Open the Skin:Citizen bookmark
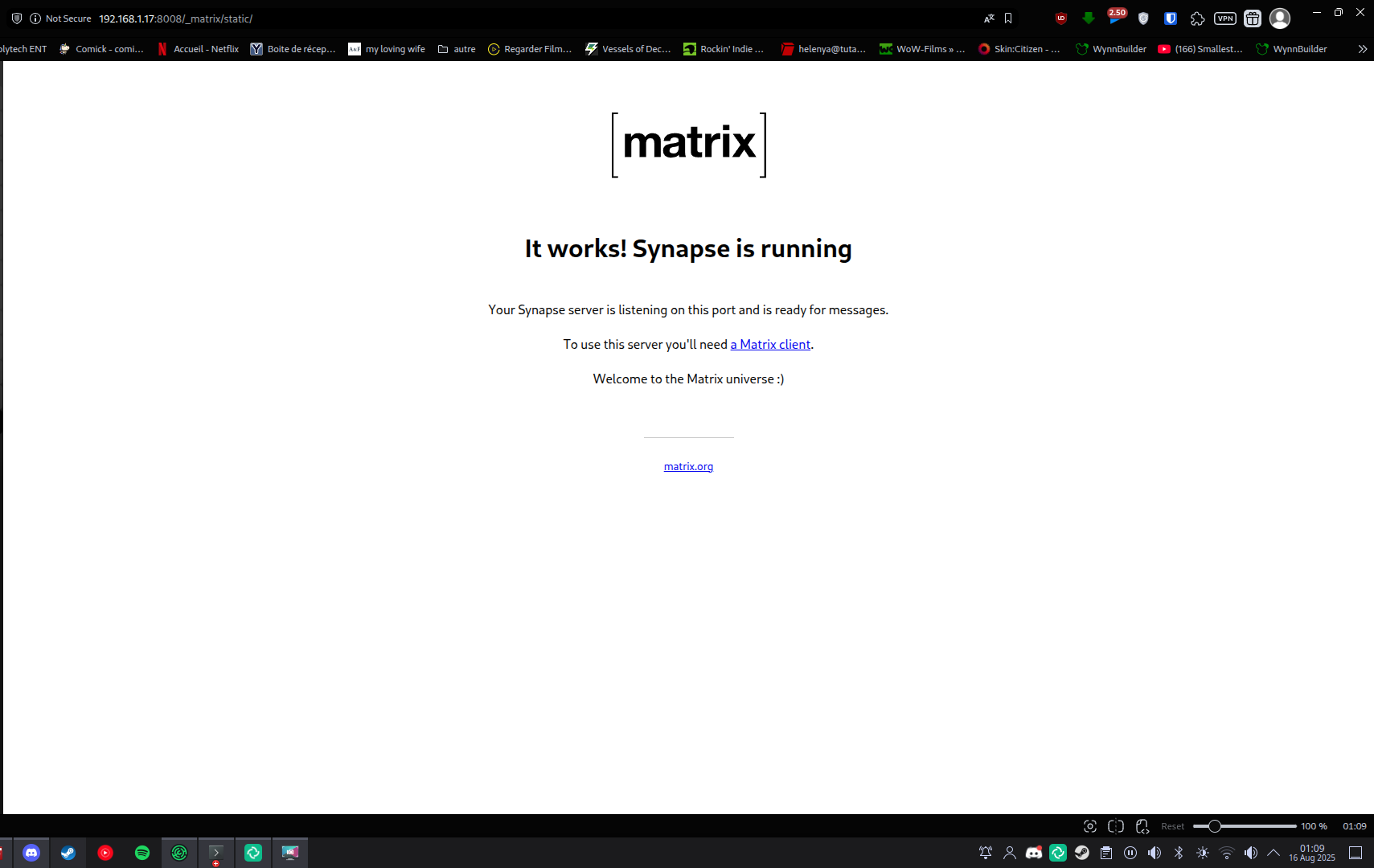1374x868 pixels. (x=1019, y=49)
